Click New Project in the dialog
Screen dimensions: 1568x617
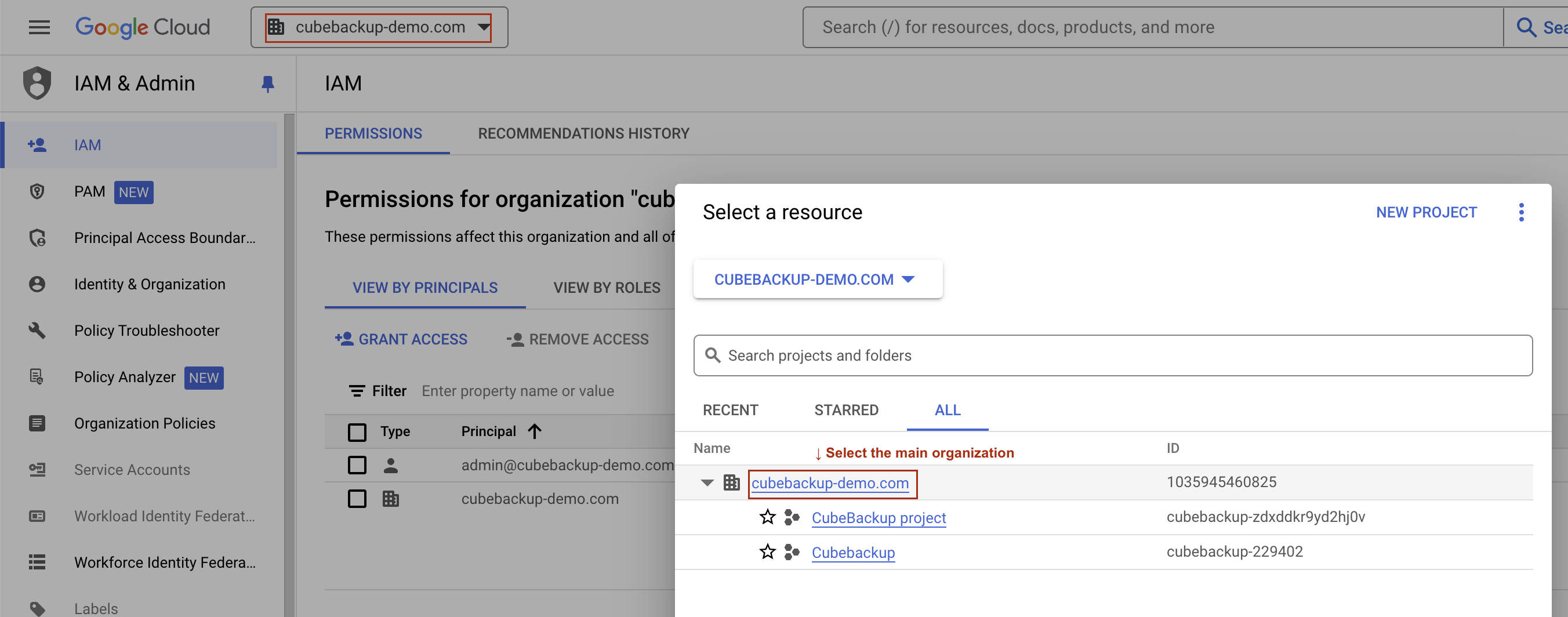click(1426, 212)
